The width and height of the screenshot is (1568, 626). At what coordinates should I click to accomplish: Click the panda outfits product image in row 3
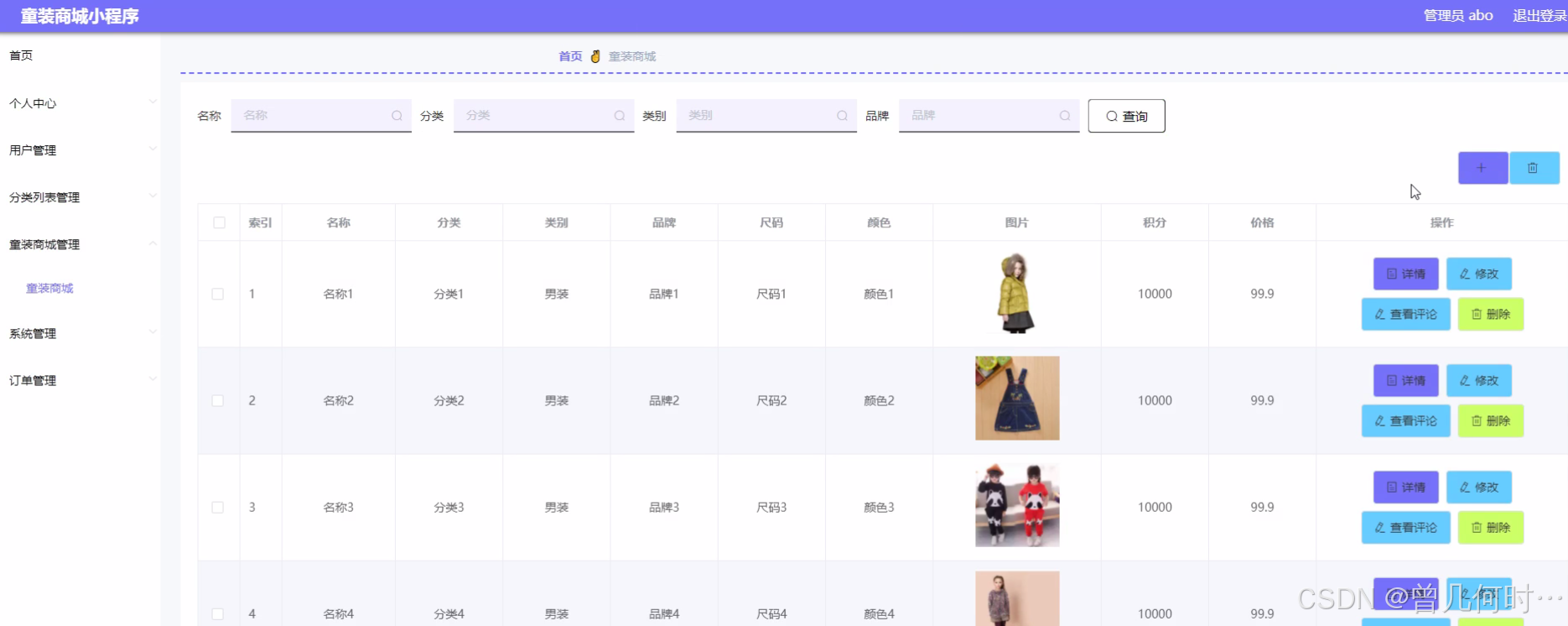click(x=1017, y=504)
